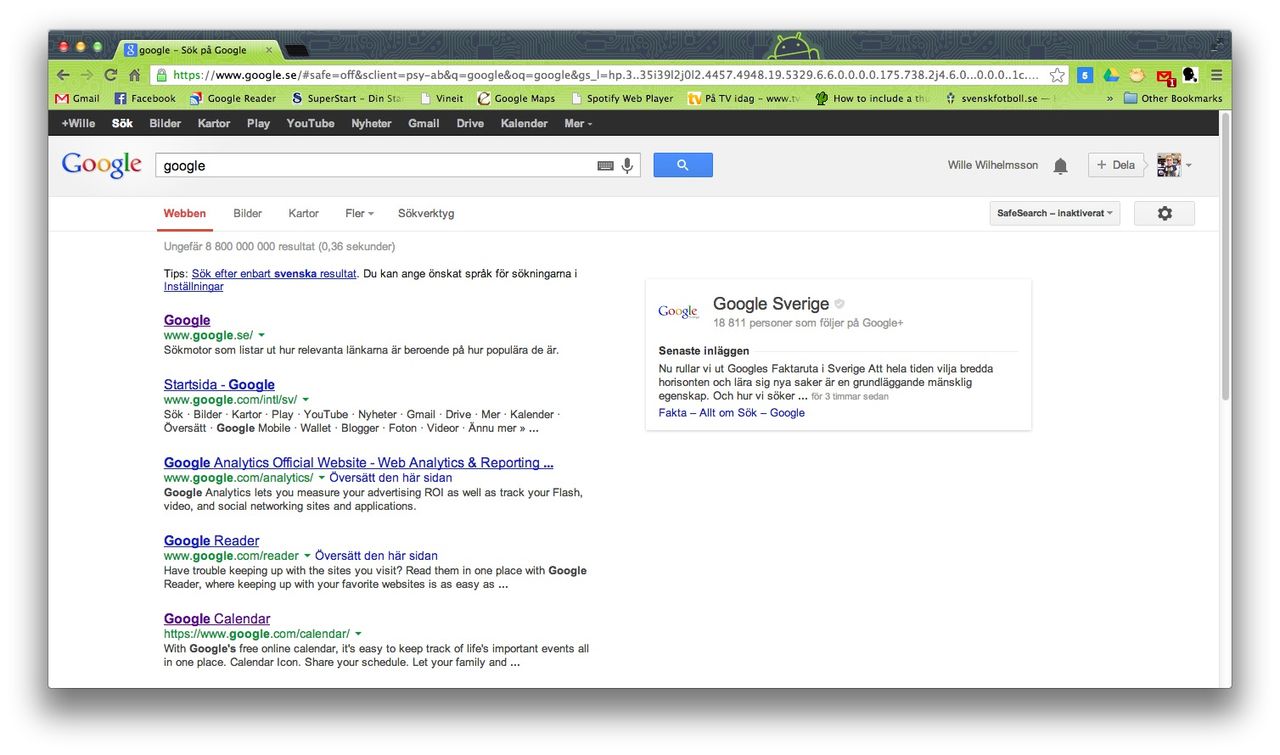Screen dimensions: 1280x755
Task: Bookmark this page with the star icon
Action: pyautogui.click(x=1057, y=75)
